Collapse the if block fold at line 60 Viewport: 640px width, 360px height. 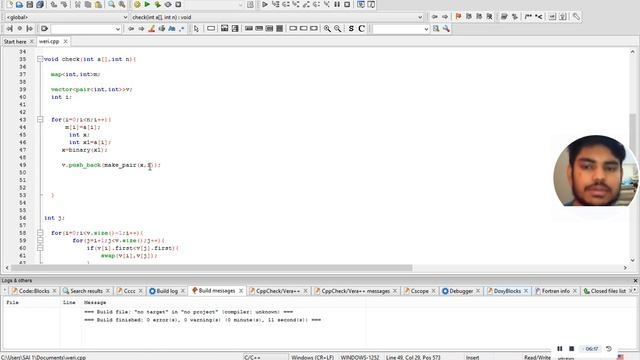point(40,248)
